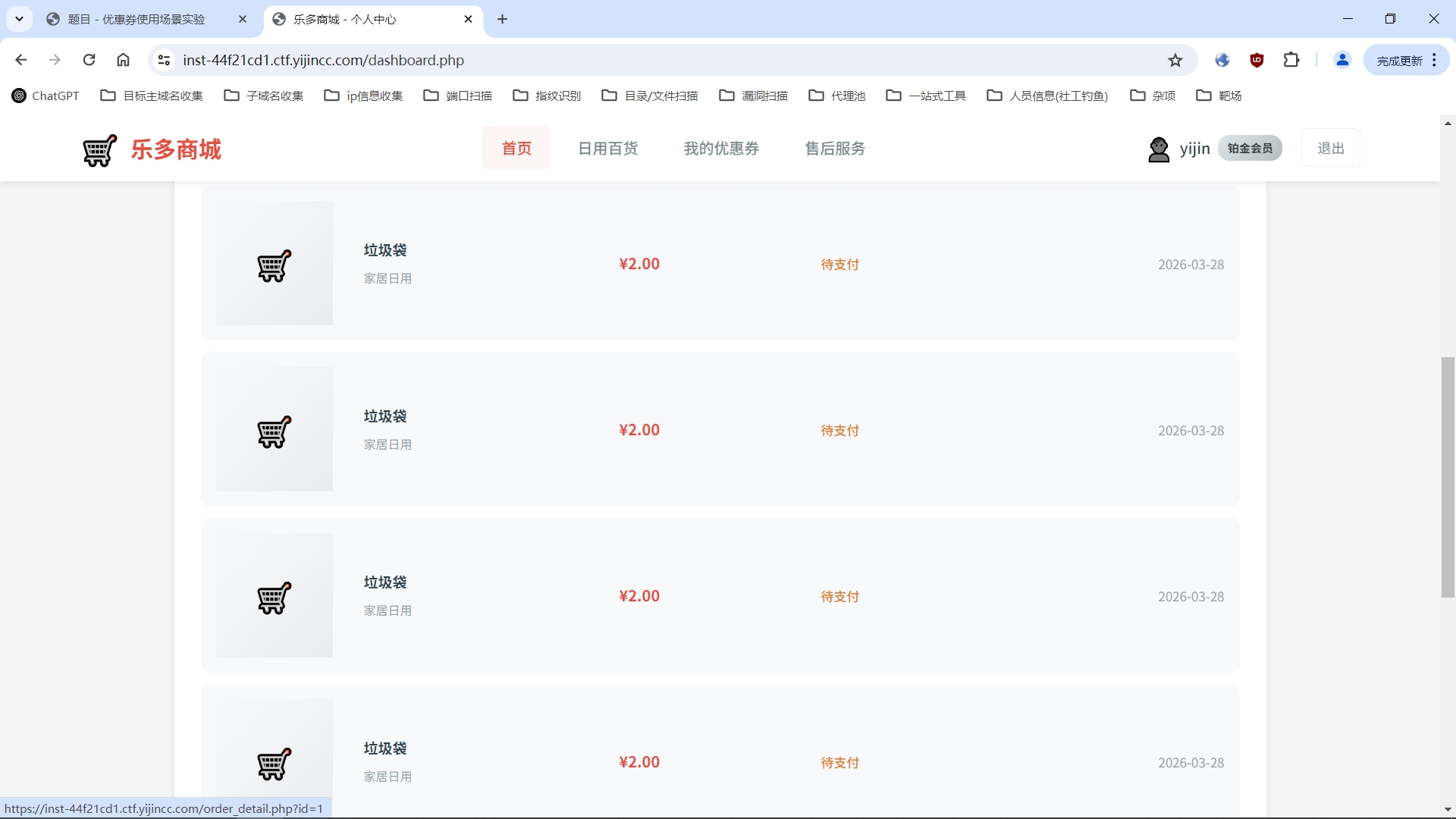Switch to the 题目 - 优惠券使用场景实验 tab
The height and width of the screenshot is (819, 1456).
point(136,19)
